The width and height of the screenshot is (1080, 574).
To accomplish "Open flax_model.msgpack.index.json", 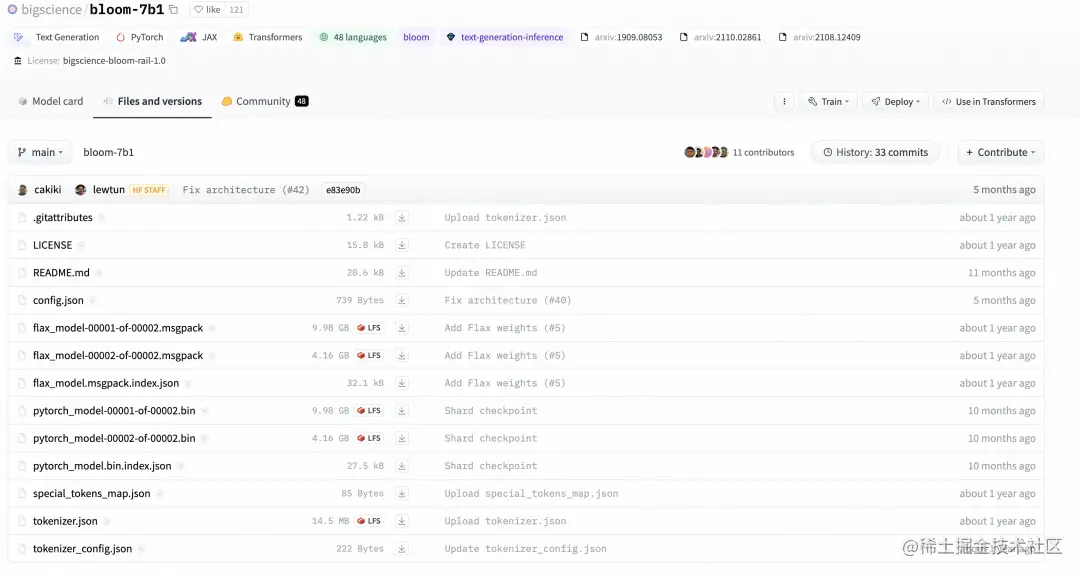I will (x=106, y=383).
